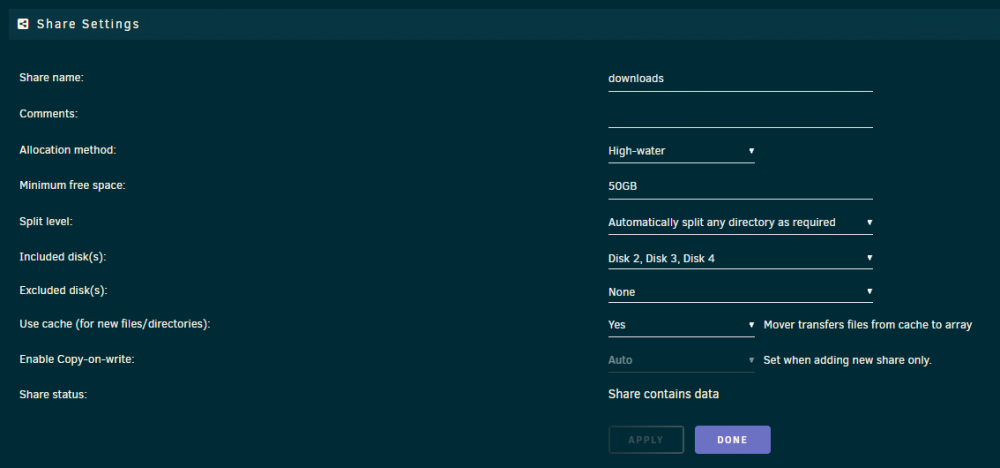Click the DONE button

coord(733,440)
